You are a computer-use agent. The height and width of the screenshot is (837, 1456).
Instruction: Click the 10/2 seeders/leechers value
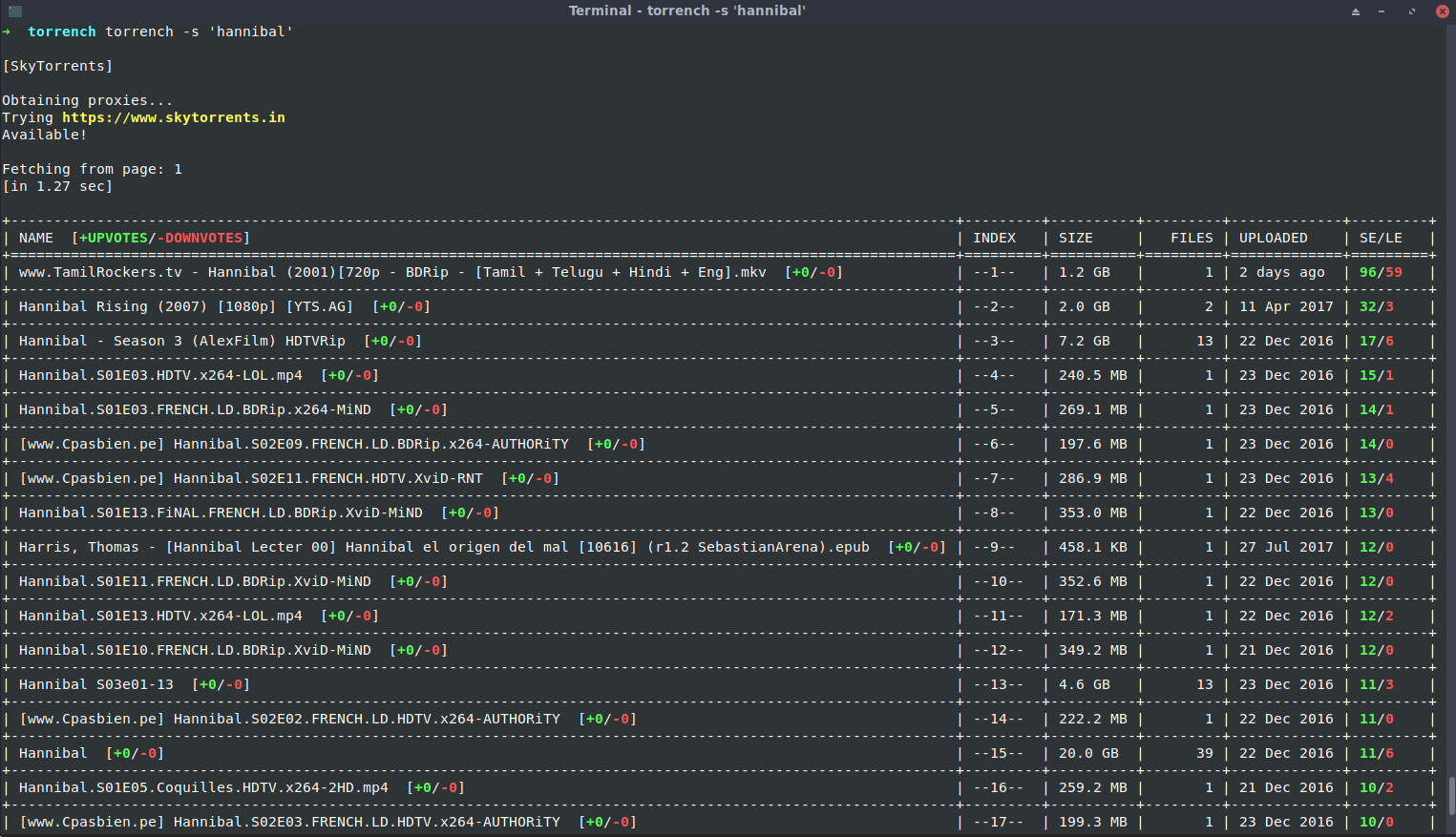[1377, 787]
